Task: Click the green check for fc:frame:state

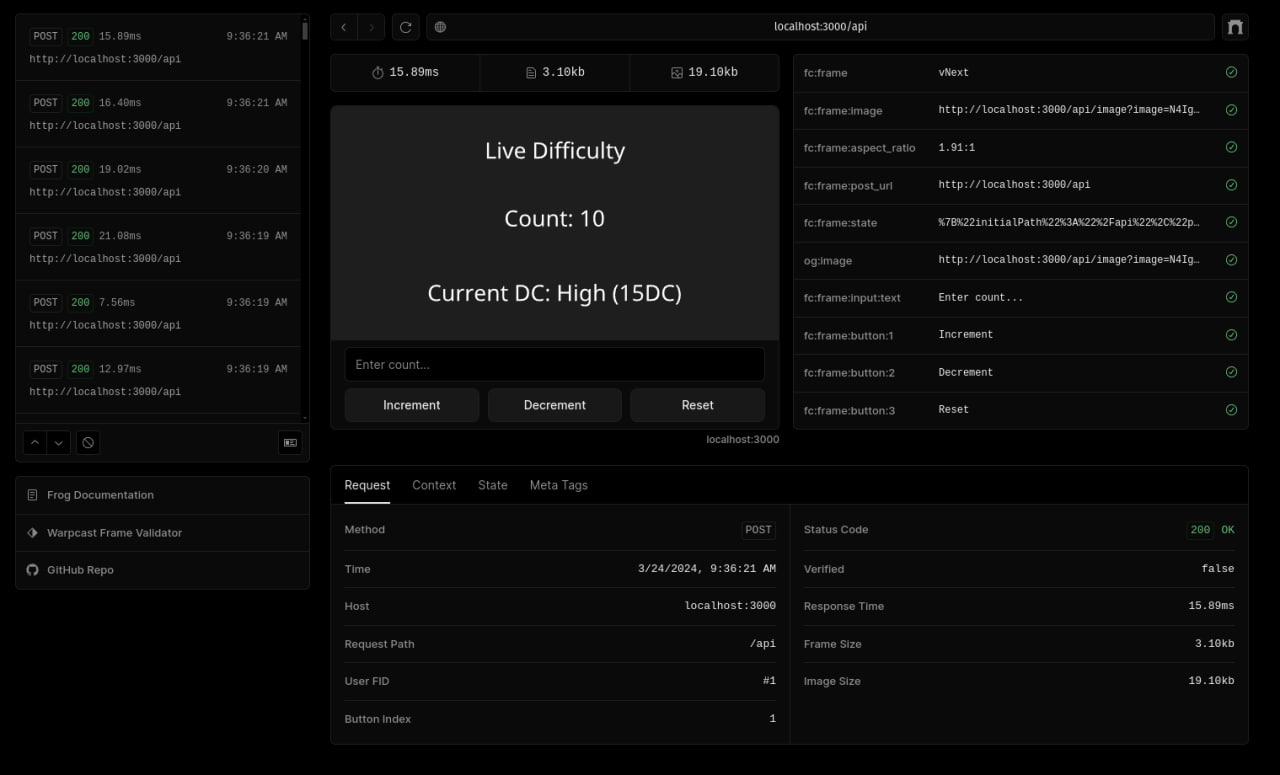Action: coord(1231,222)
